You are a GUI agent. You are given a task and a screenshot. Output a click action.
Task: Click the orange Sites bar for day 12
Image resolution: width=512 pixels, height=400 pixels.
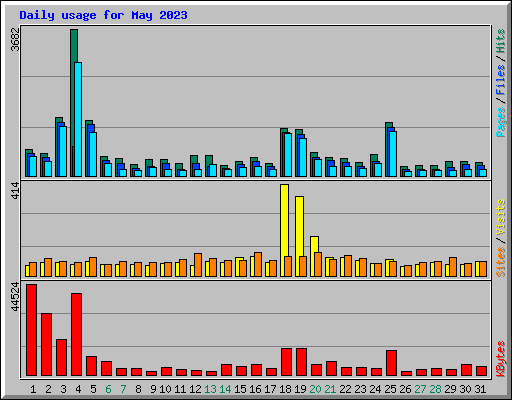tap(198, 265)
